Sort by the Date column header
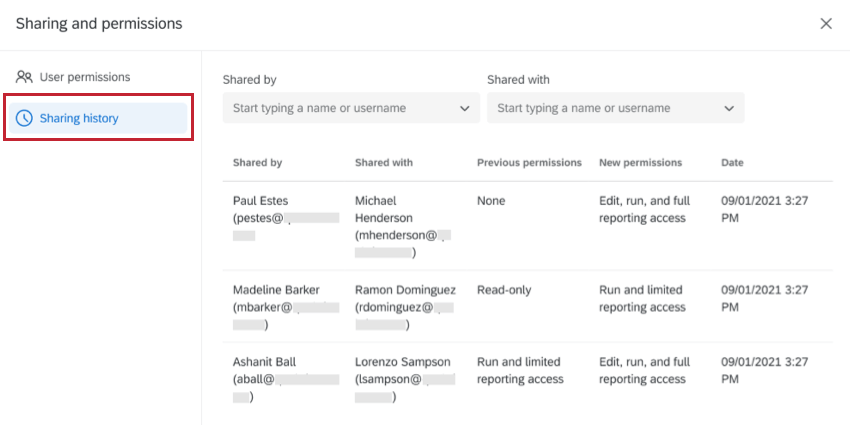This screenshot has width=850, height=425. pos(732,162)
